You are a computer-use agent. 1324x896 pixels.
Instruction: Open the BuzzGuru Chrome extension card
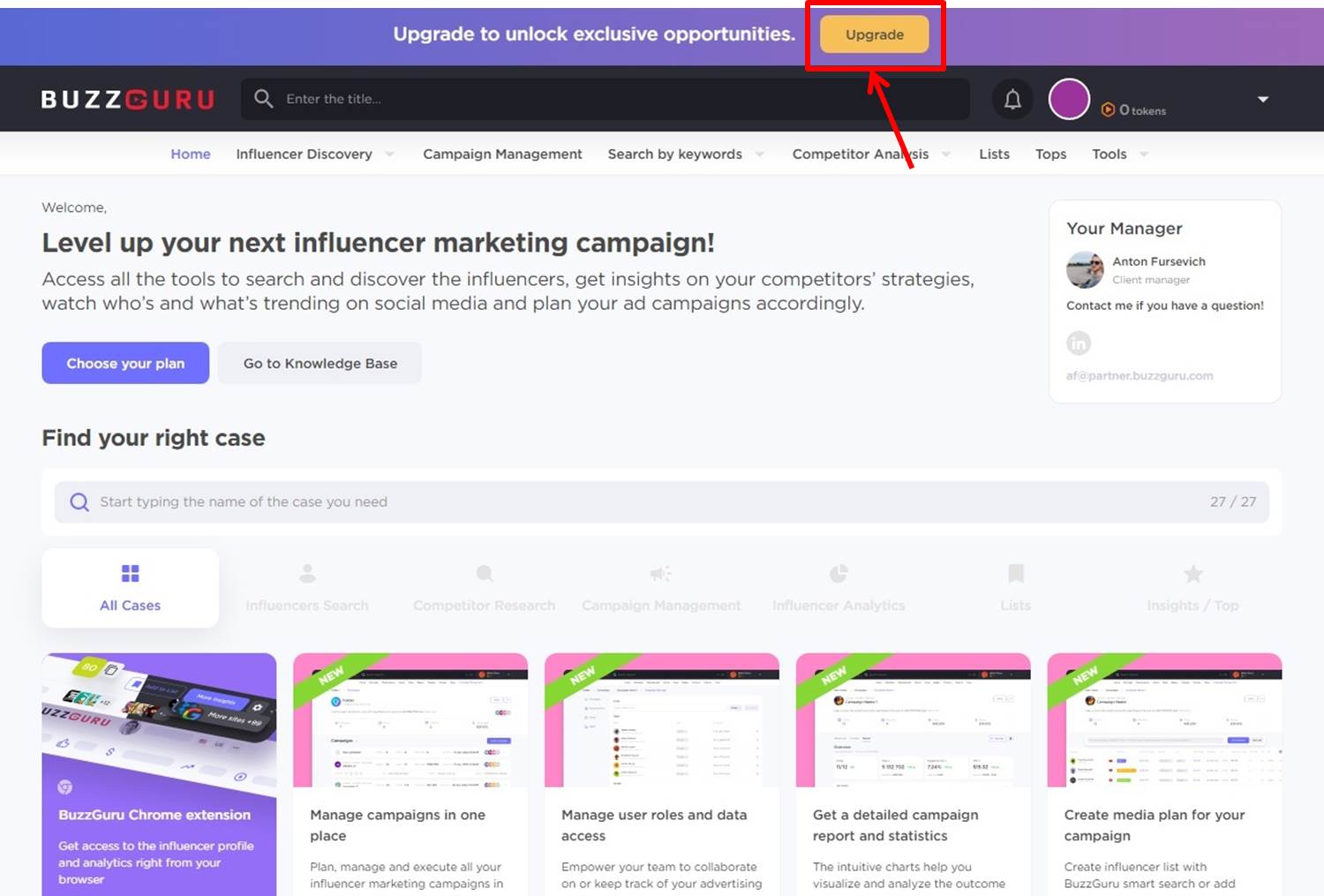click(x=159, y=774)
